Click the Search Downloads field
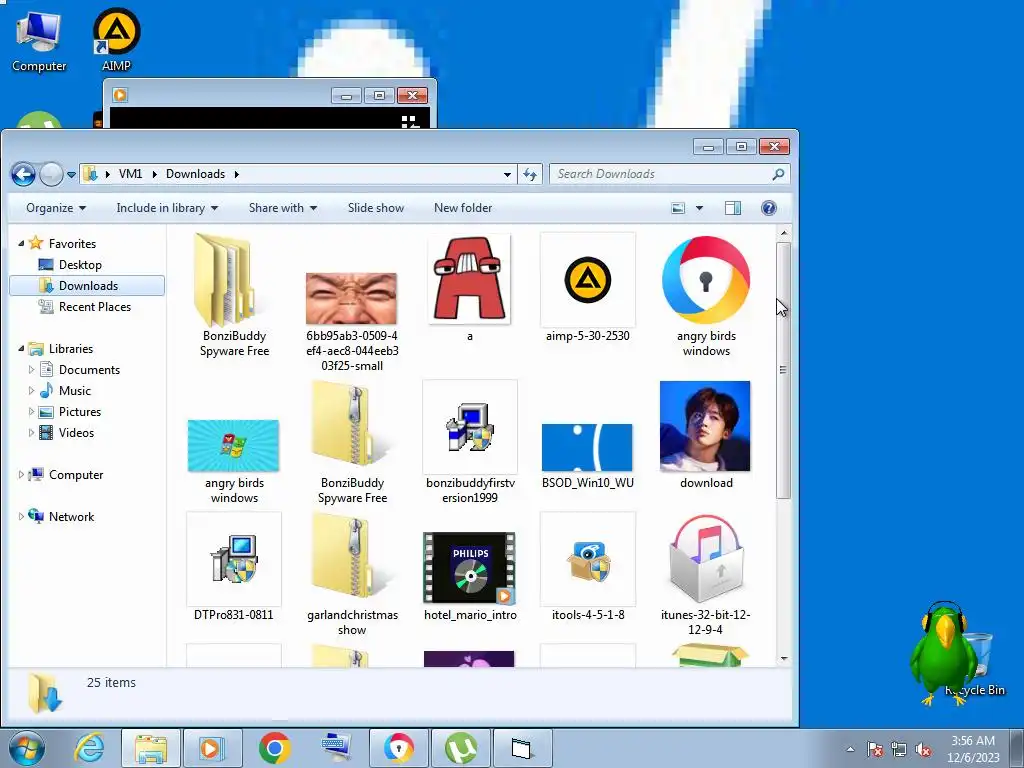This screenshot has width=1024, height=768. (x=669, y=174)
